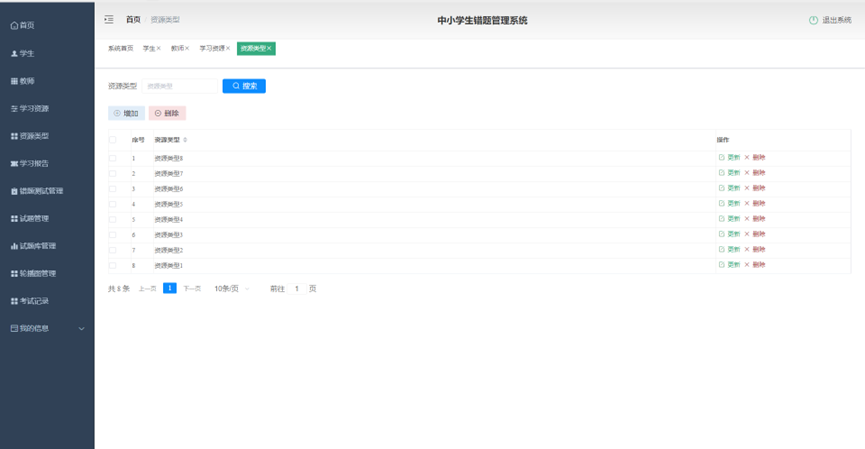Click 删除 for row 资源类型6
The width and height of the screenshot is (865, 449).
tap(755, 189)
